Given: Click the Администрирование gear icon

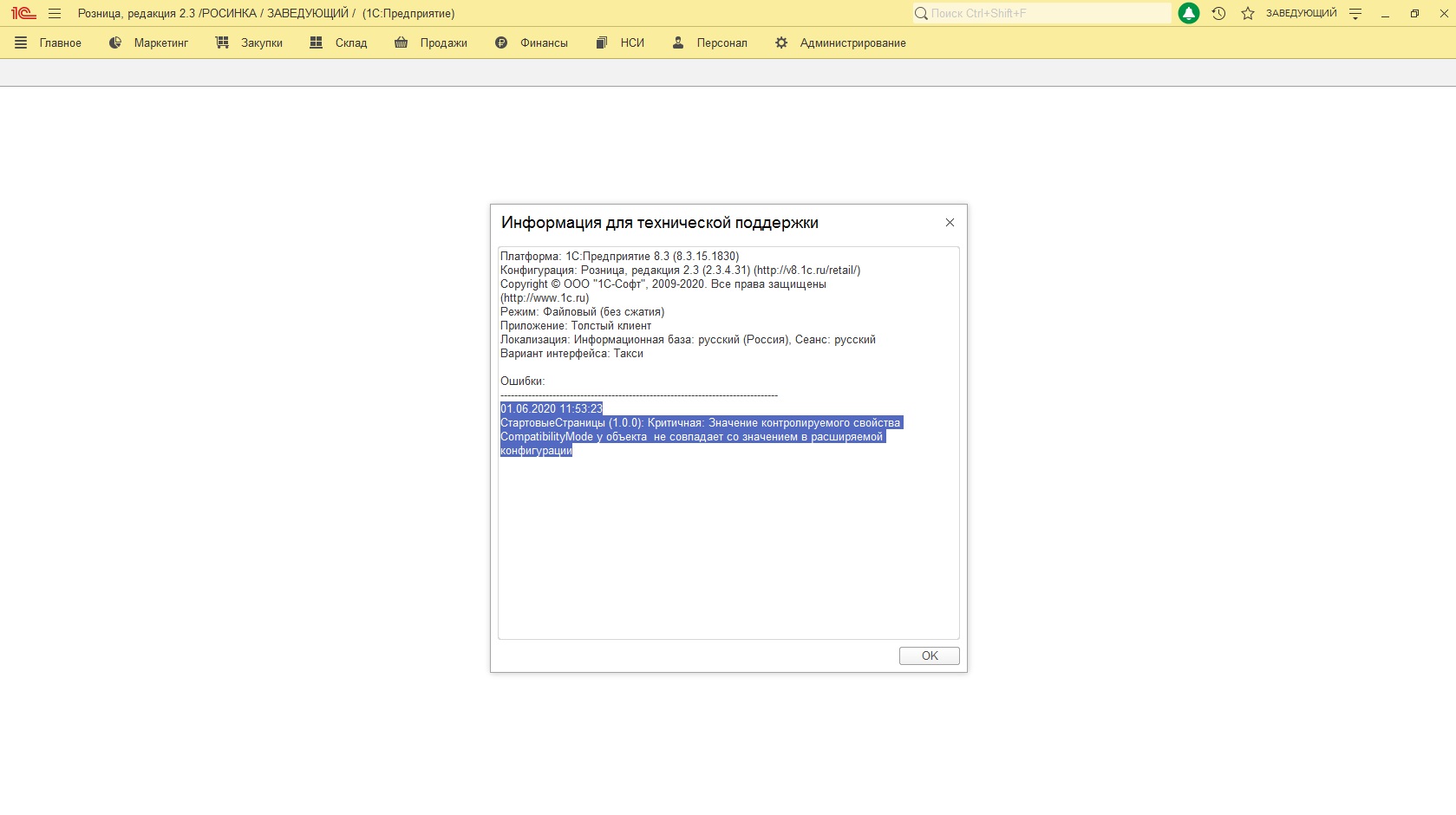Looking at the screenshot, I should coord(781,42).
